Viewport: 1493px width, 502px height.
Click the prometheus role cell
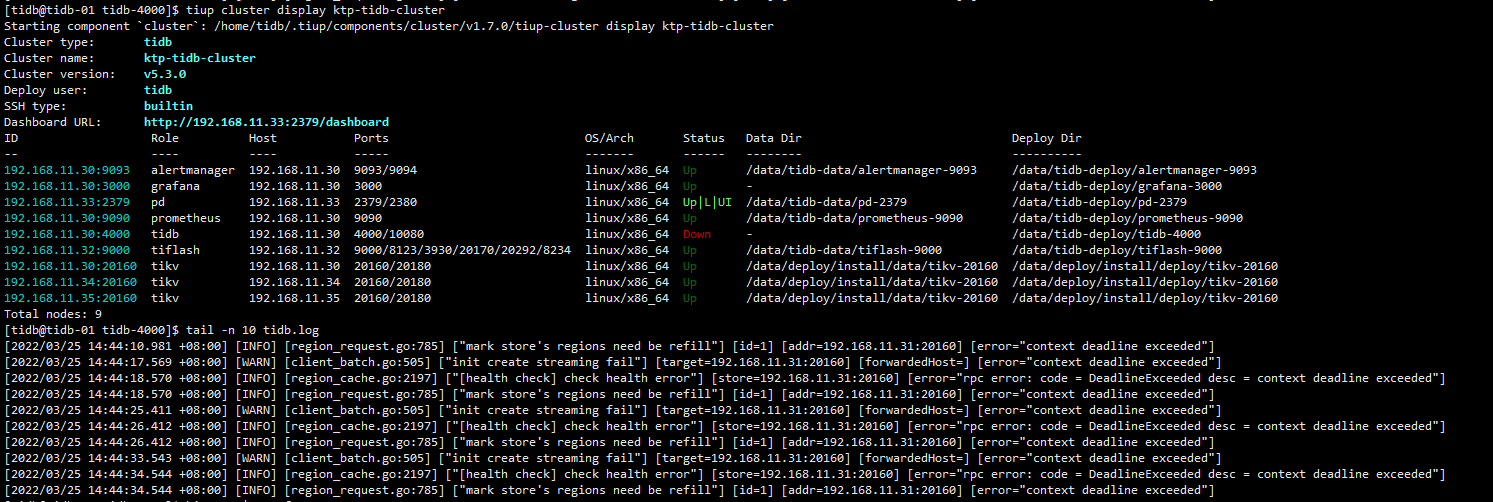186,218
